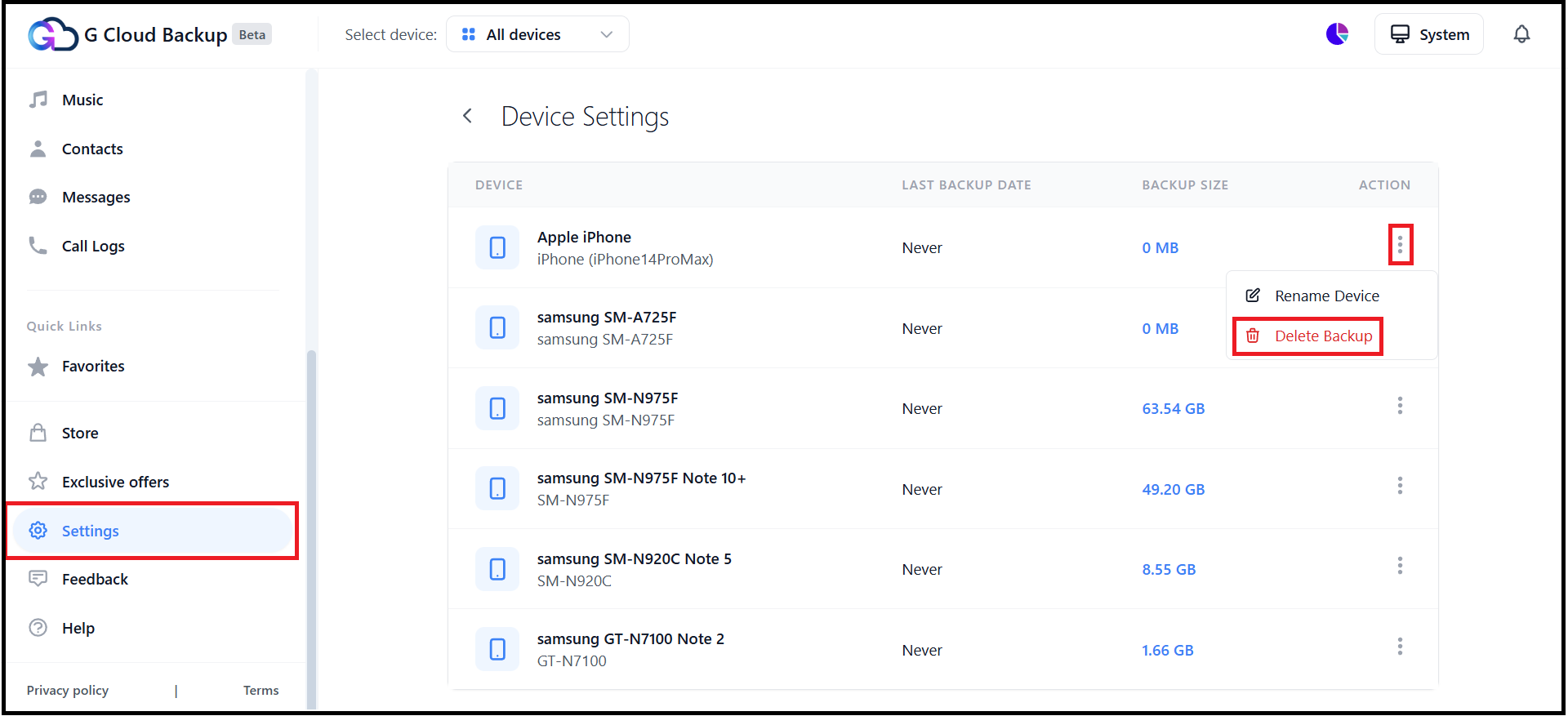Click the Exclusive offers star outline icon
This screenshot has width=1568, height=716.
[x=38, y=481]
